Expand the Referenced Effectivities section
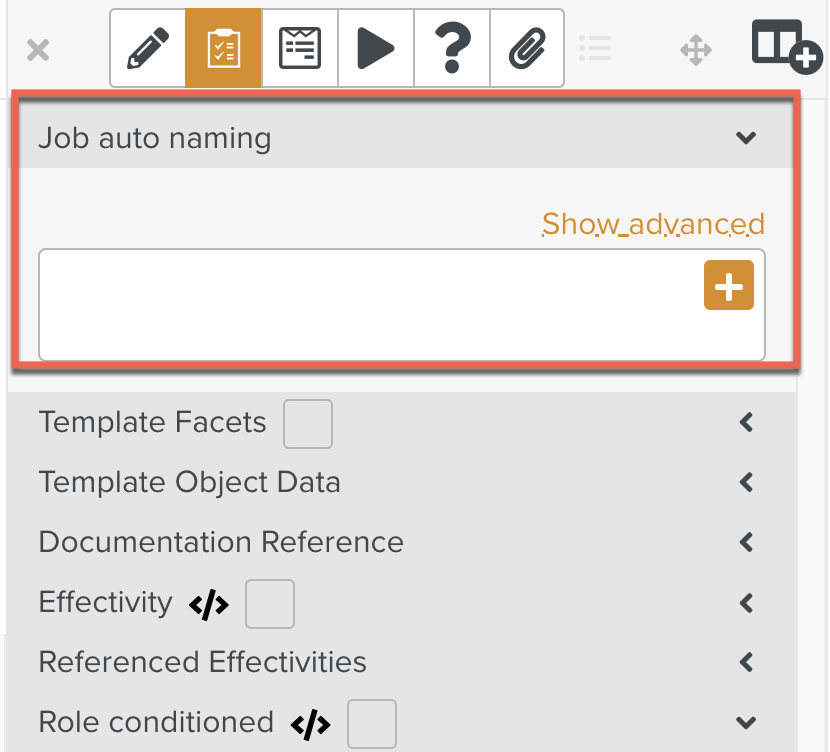Viewport: 830px width, 752px height. [x=745, y=662]
